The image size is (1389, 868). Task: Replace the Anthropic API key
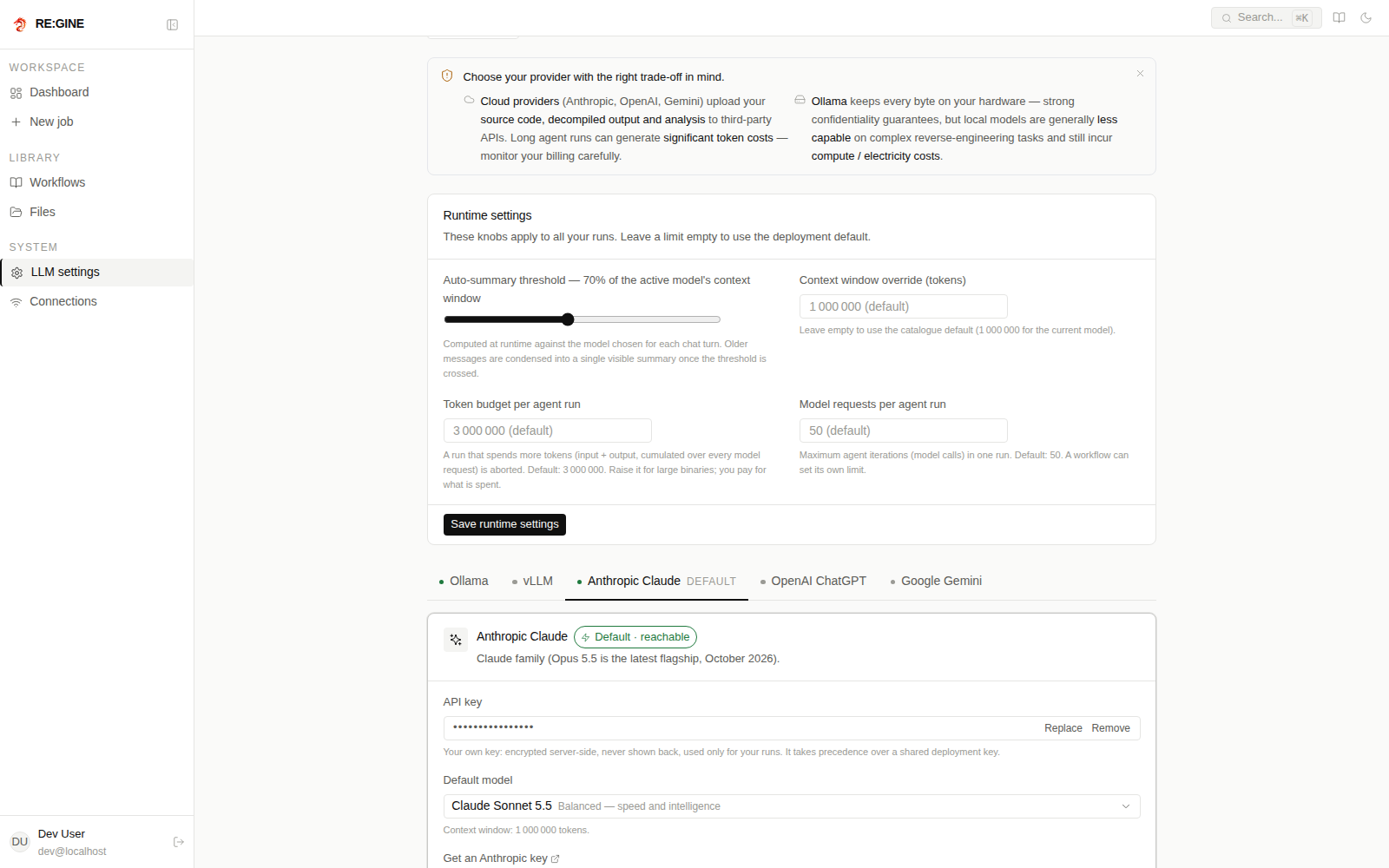(1063, 728)
